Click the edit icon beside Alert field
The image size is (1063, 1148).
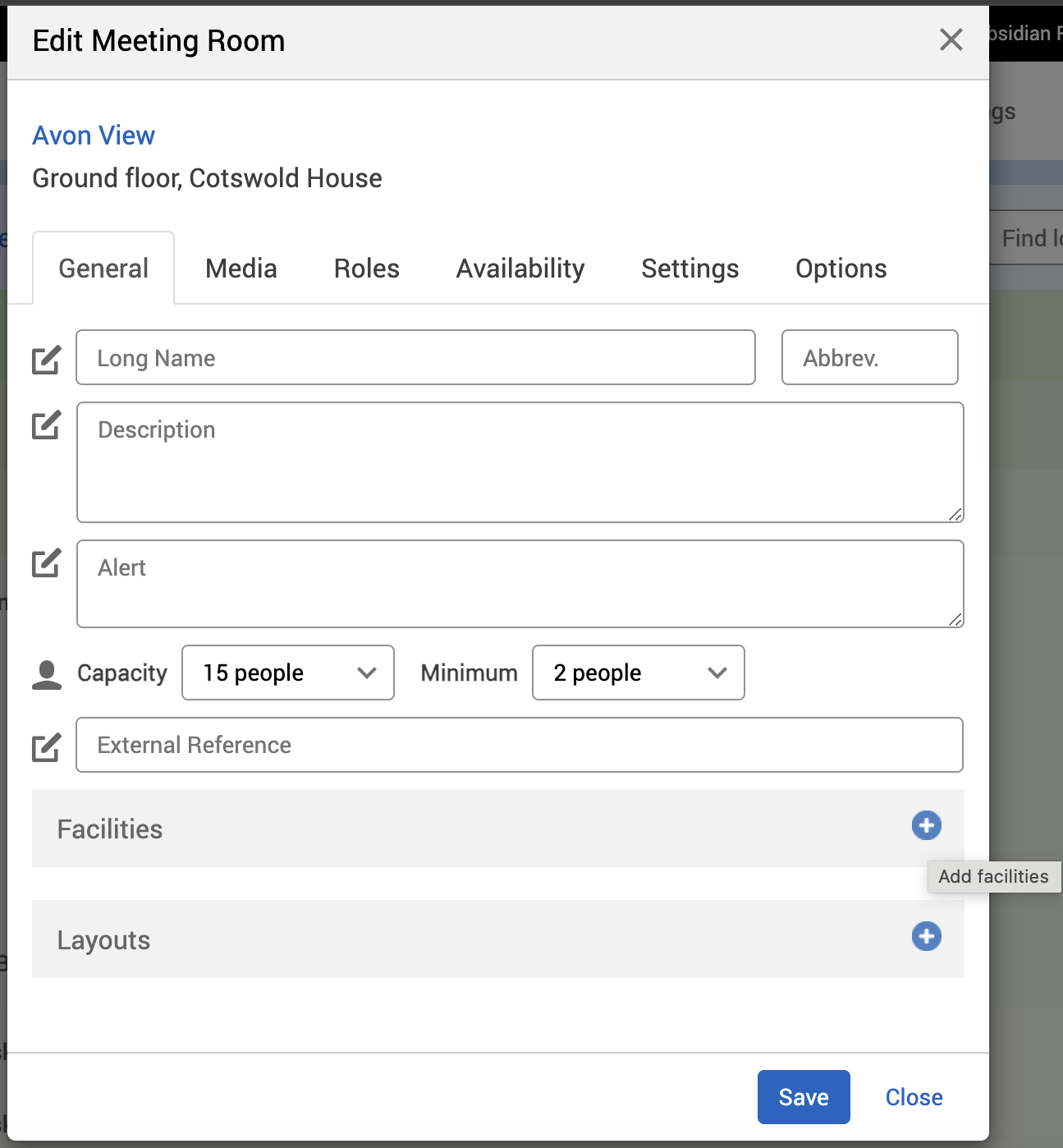(x=46, y=563)
